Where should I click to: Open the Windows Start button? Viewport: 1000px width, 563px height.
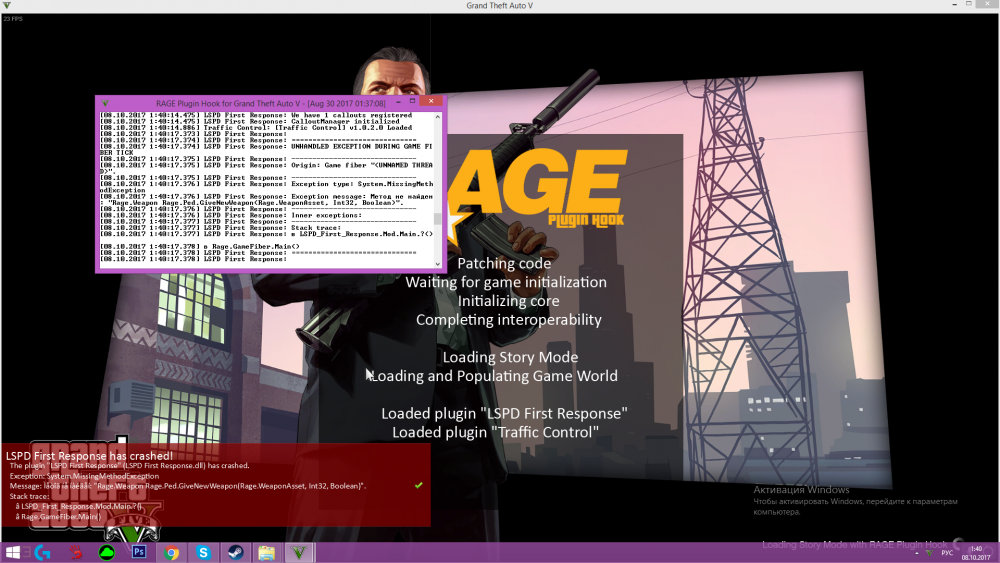[x=12, y=552]
